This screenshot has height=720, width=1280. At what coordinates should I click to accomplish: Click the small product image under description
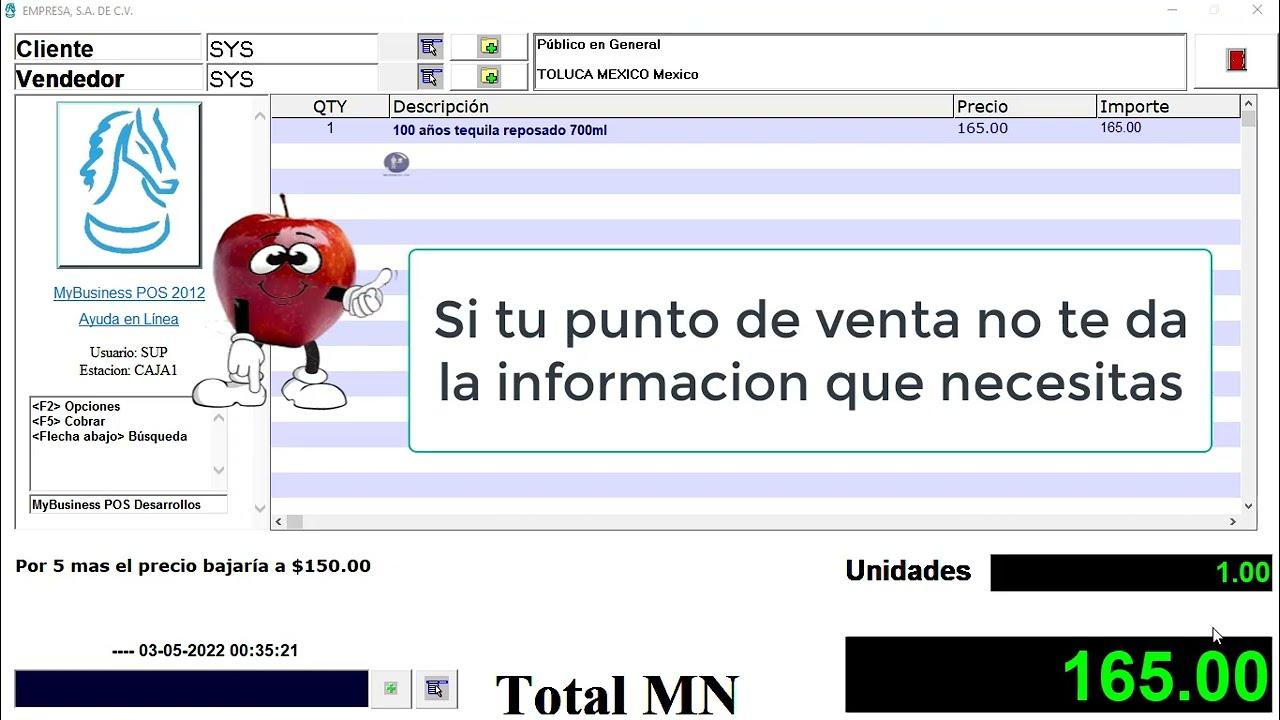396,163
